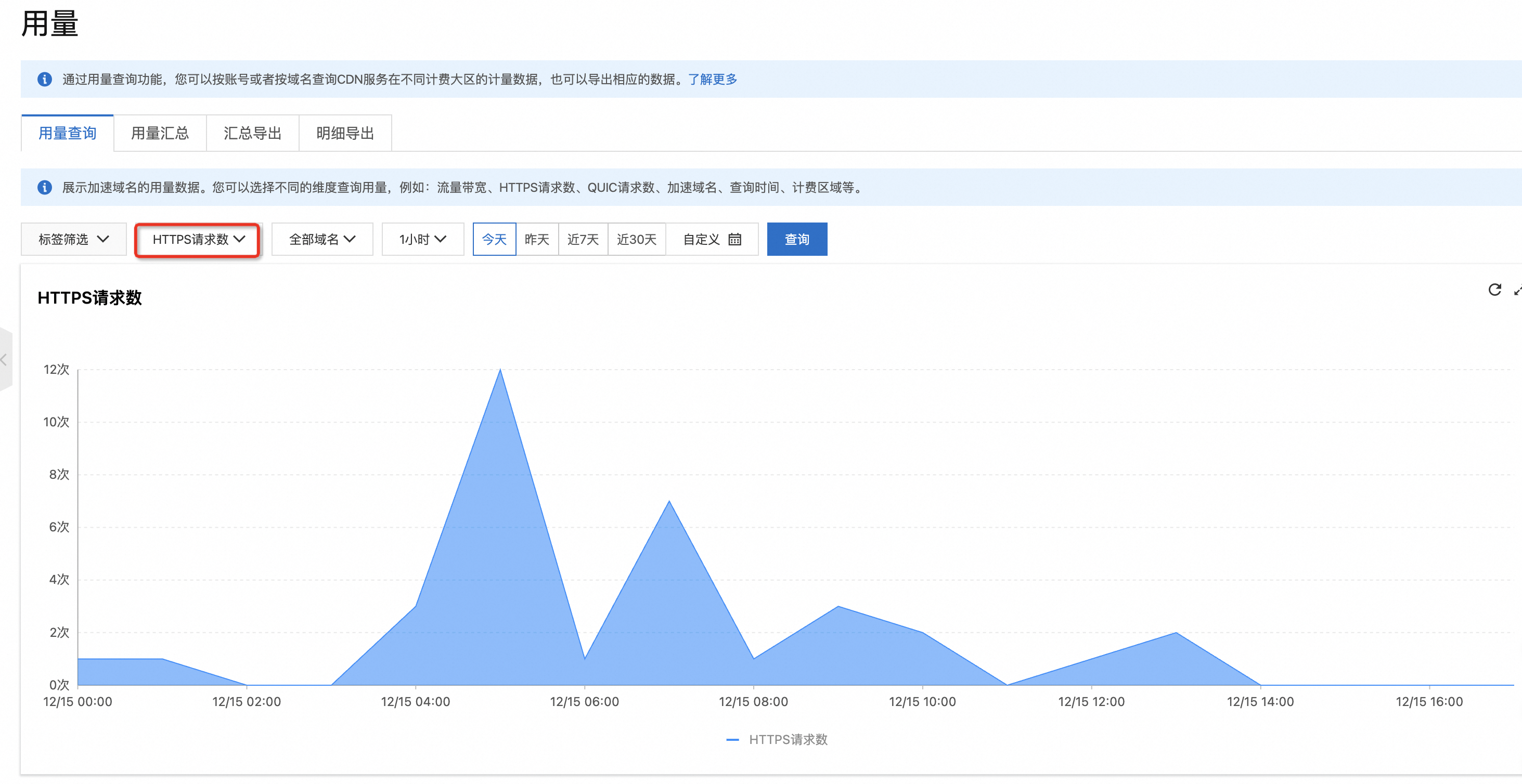Click the info icon in the top banner

pos(44,79)
